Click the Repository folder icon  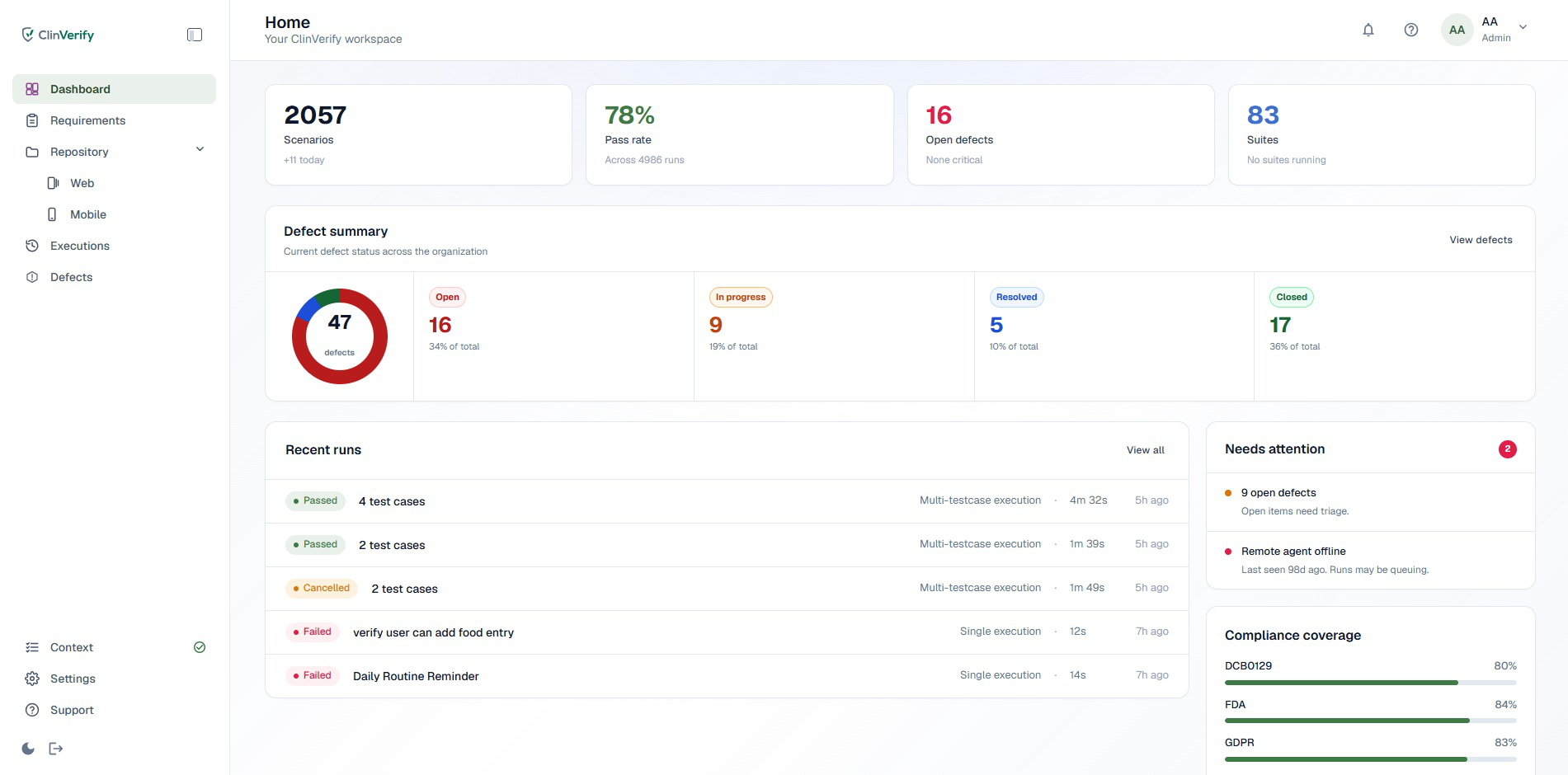(x=32, y=152)
